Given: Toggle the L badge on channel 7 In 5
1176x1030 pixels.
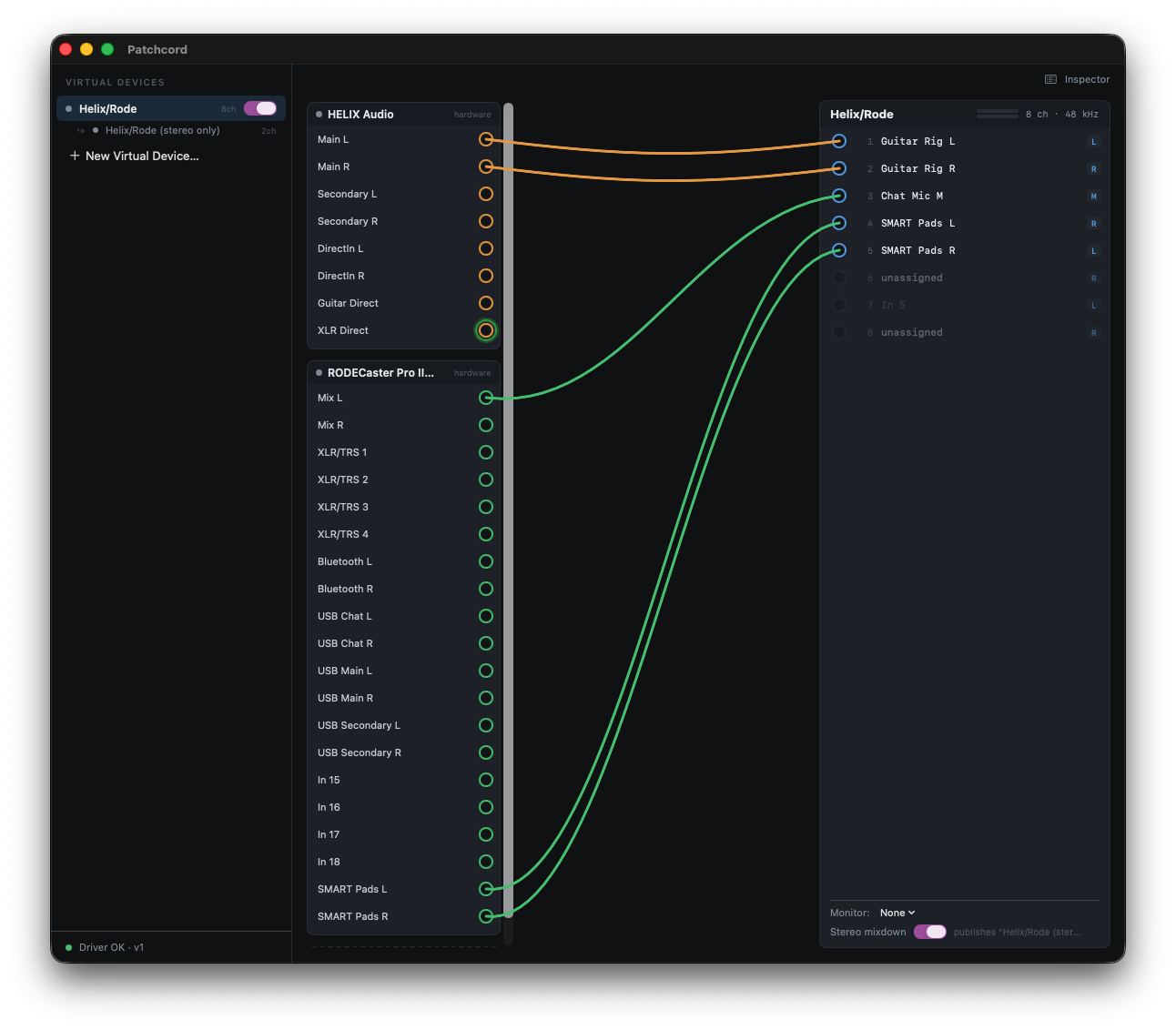Looking at the screenshot, I should 1094,306.
